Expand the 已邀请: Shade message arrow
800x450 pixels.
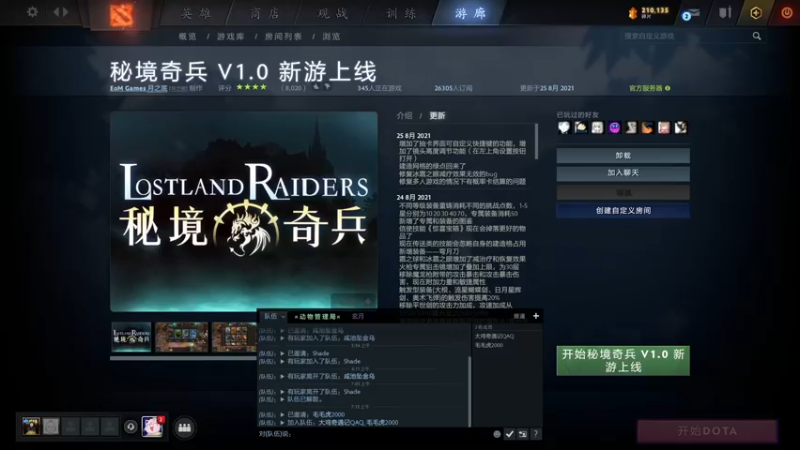(x=282, y=353)
